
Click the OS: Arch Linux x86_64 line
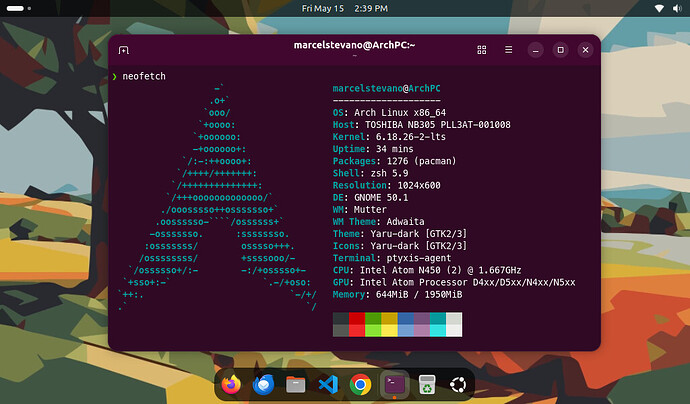389,113
